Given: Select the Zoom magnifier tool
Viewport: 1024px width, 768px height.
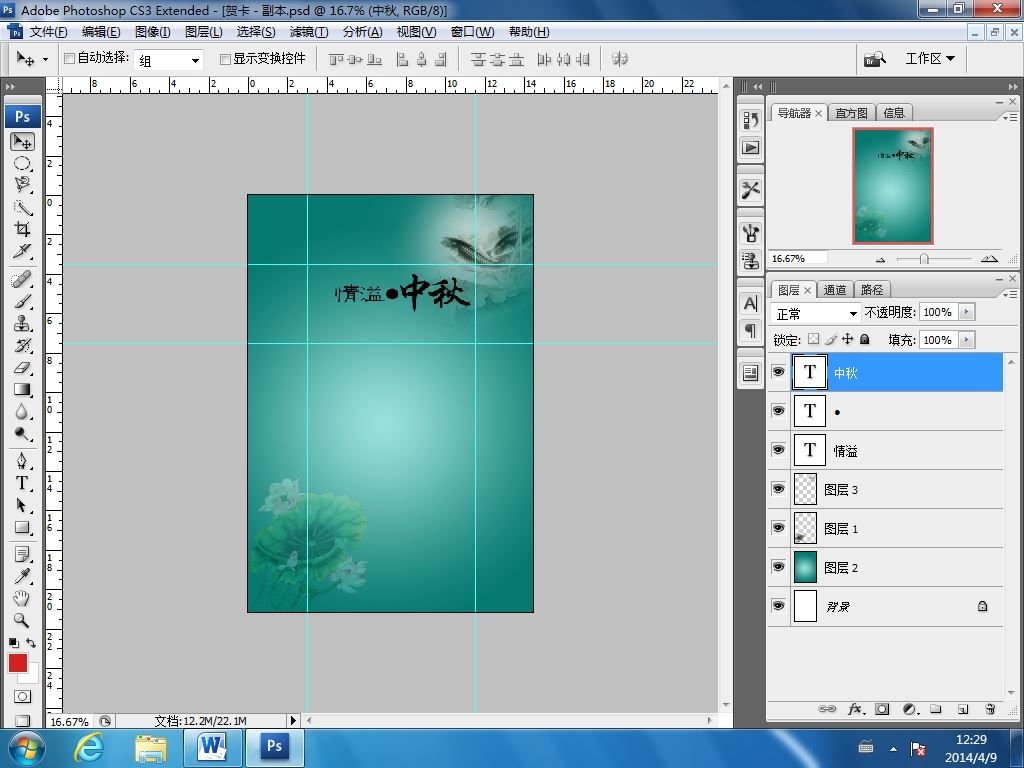Looking at the screenshot, I should pyautogui.click(x=22, y=620).
